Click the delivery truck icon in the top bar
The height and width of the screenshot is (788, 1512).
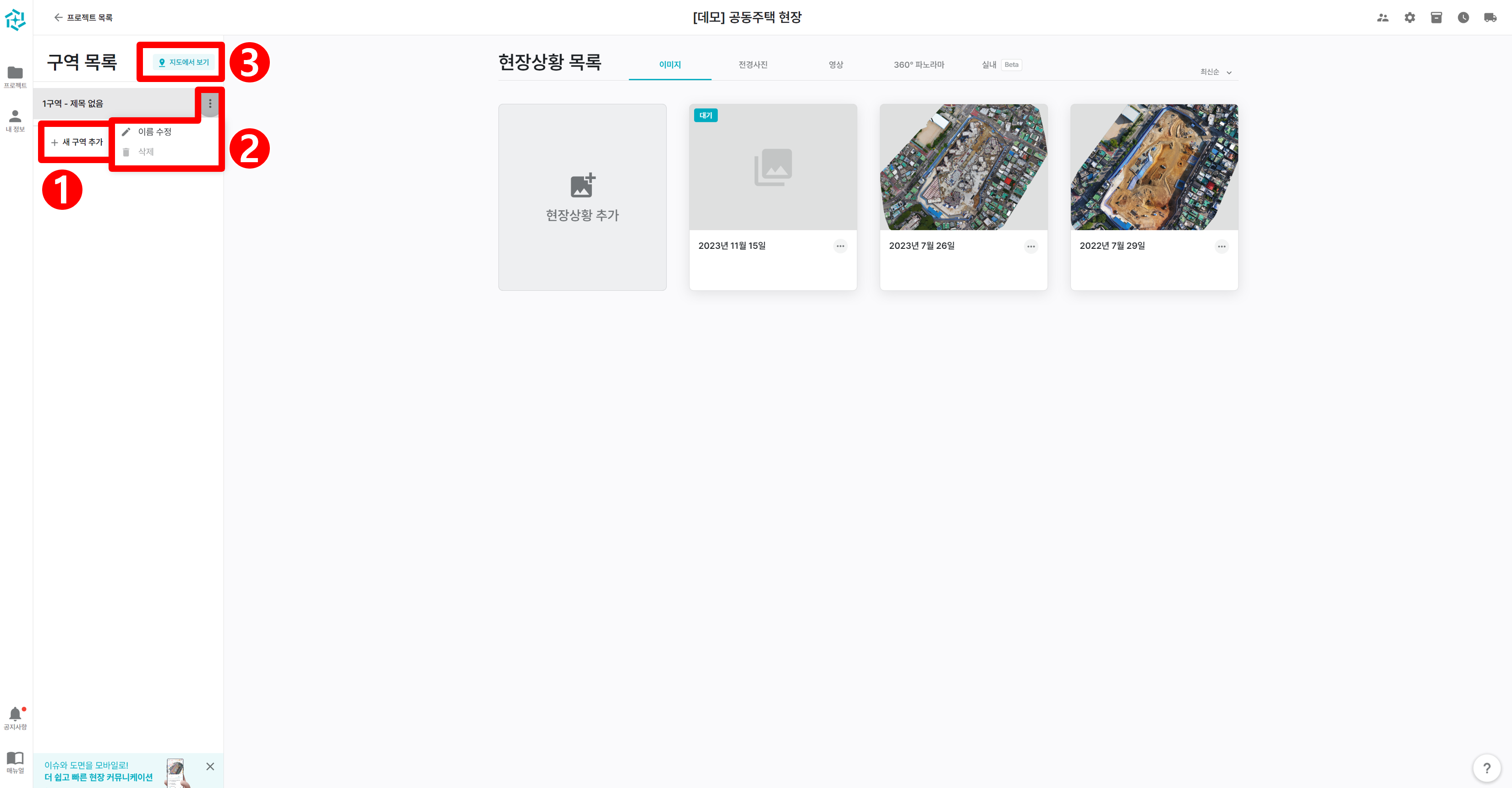(1490, 17)
